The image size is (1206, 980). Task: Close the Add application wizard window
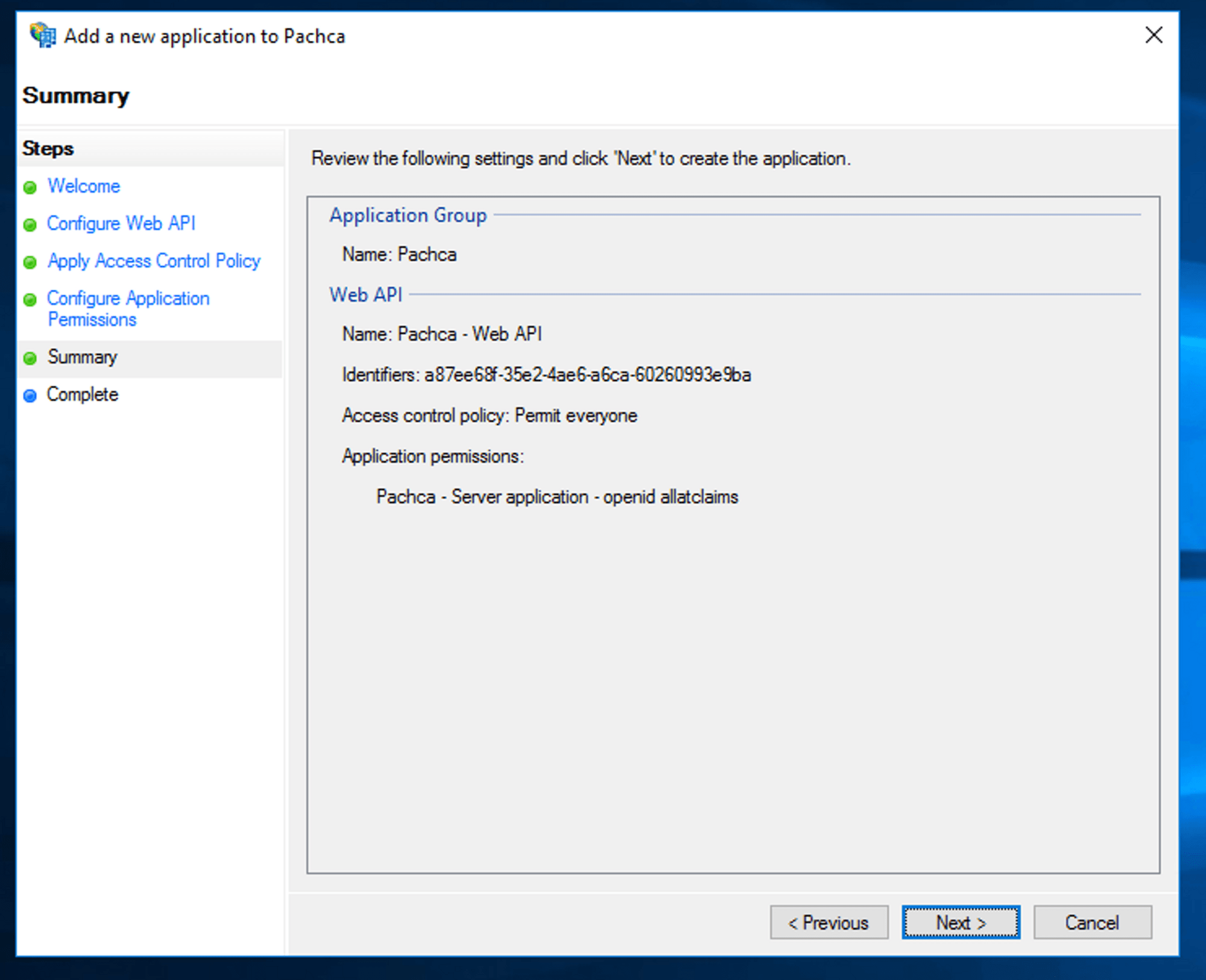pos(1153,35)
